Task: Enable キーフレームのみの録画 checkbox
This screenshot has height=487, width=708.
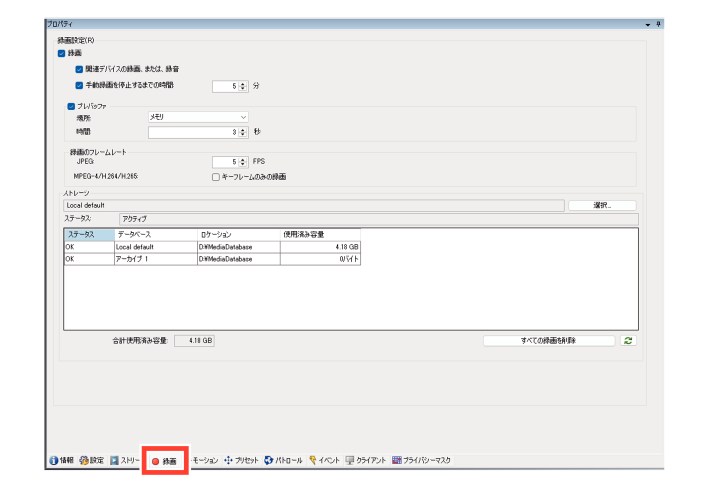Action: pos(216,177)
